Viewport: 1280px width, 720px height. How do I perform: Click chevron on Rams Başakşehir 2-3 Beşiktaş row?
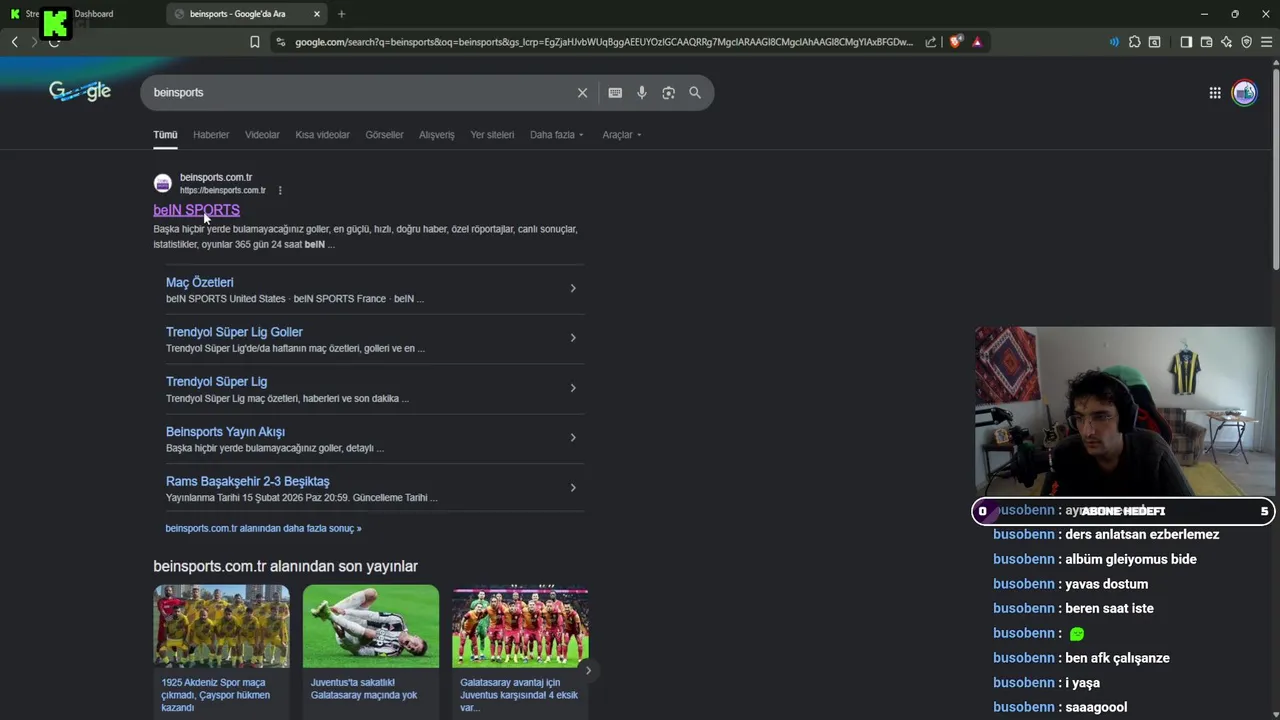573,488
